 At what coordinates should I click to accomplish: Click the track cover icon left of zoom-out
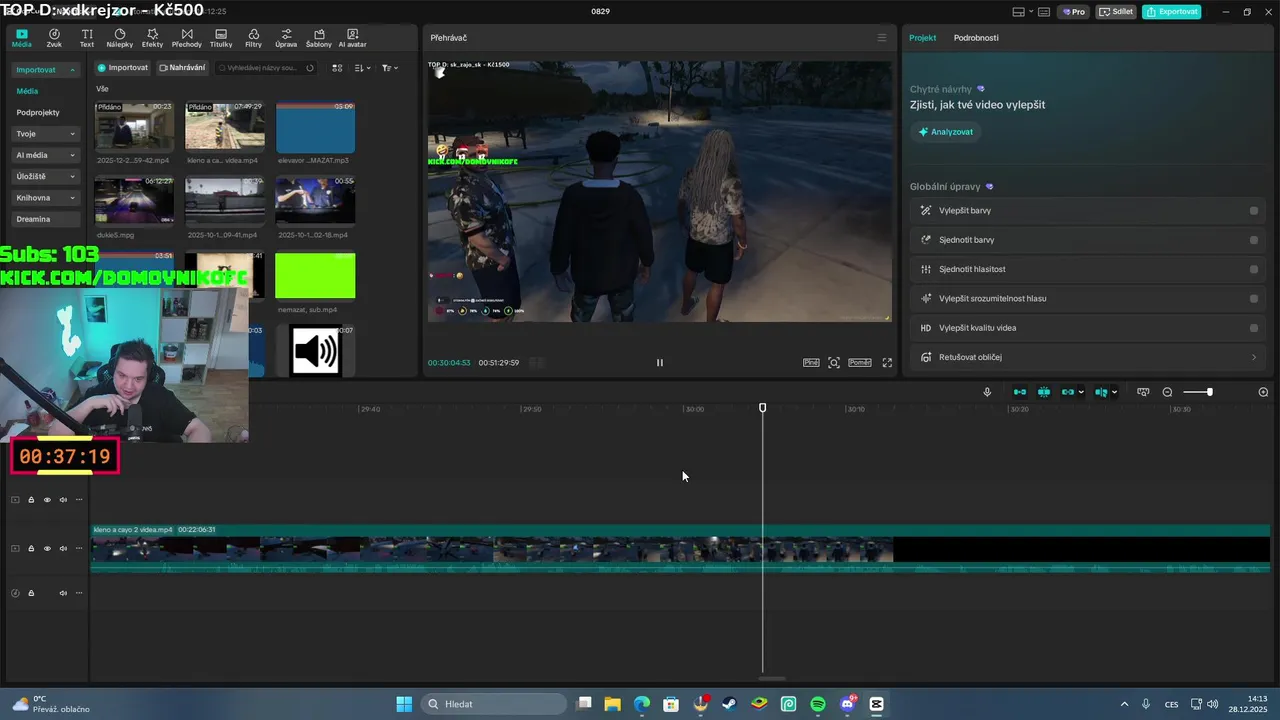point(1143,392)
